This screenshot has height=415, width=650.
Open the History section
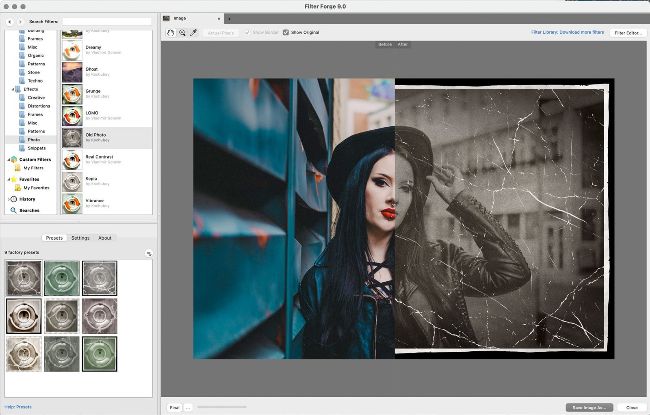(26, 199)
